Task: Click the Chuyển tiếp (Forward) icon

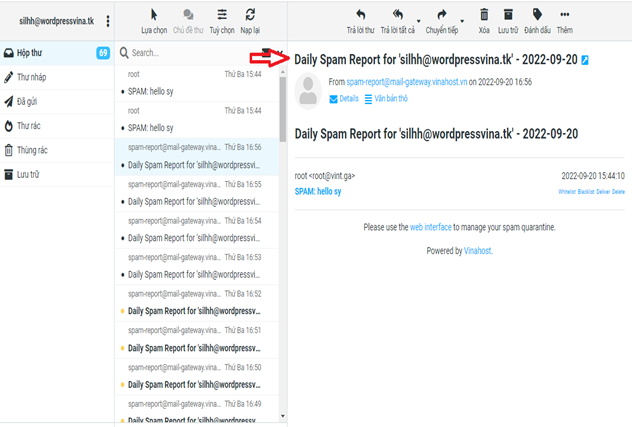Action: (x=442, y=15)
